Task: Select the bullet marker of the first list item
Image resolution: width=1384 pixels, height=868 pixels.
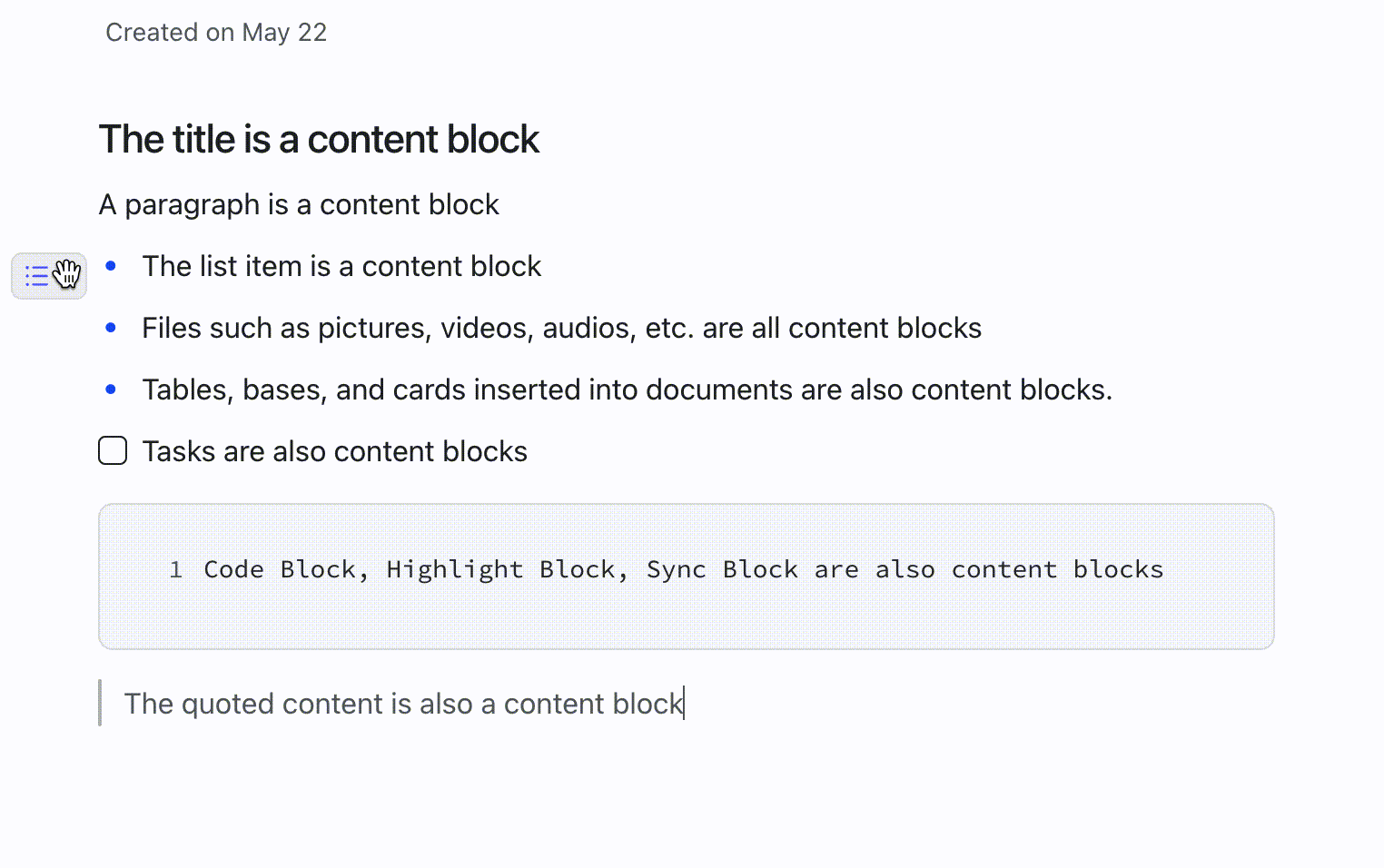Action: [x=111, y=266]
